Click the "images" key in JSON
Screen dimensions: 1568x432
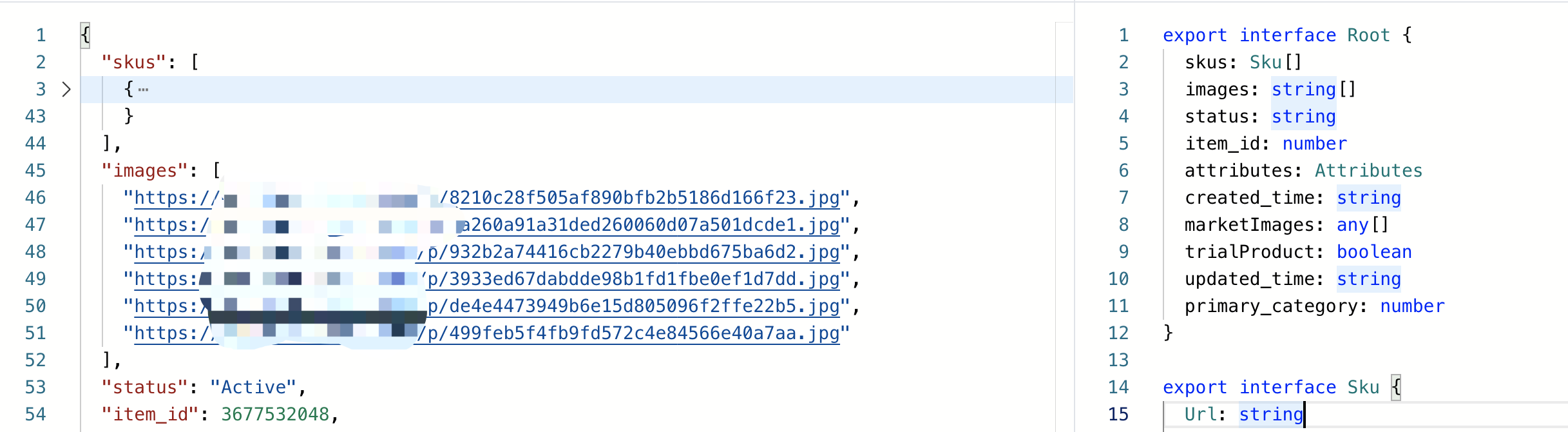click(145, 171)
